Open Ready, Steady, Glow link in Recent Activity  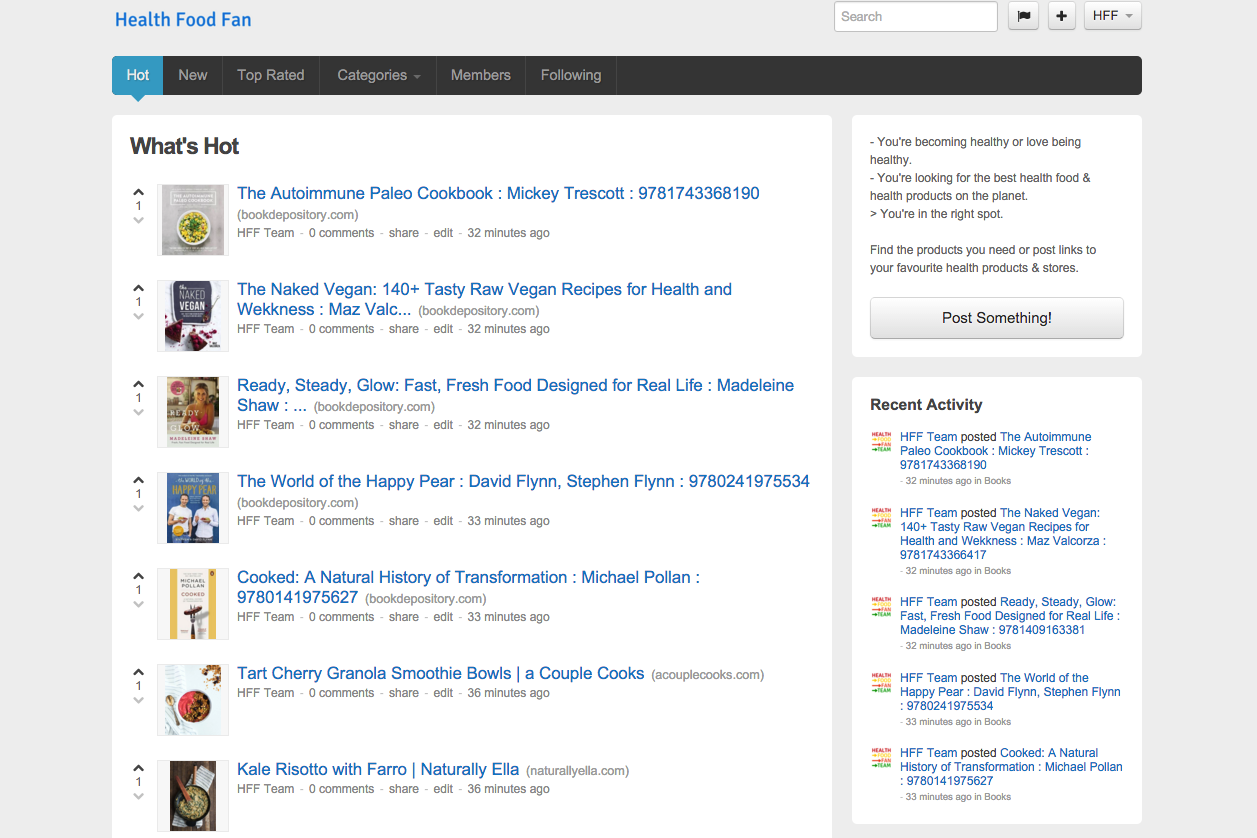click(x=1009, y=616)
